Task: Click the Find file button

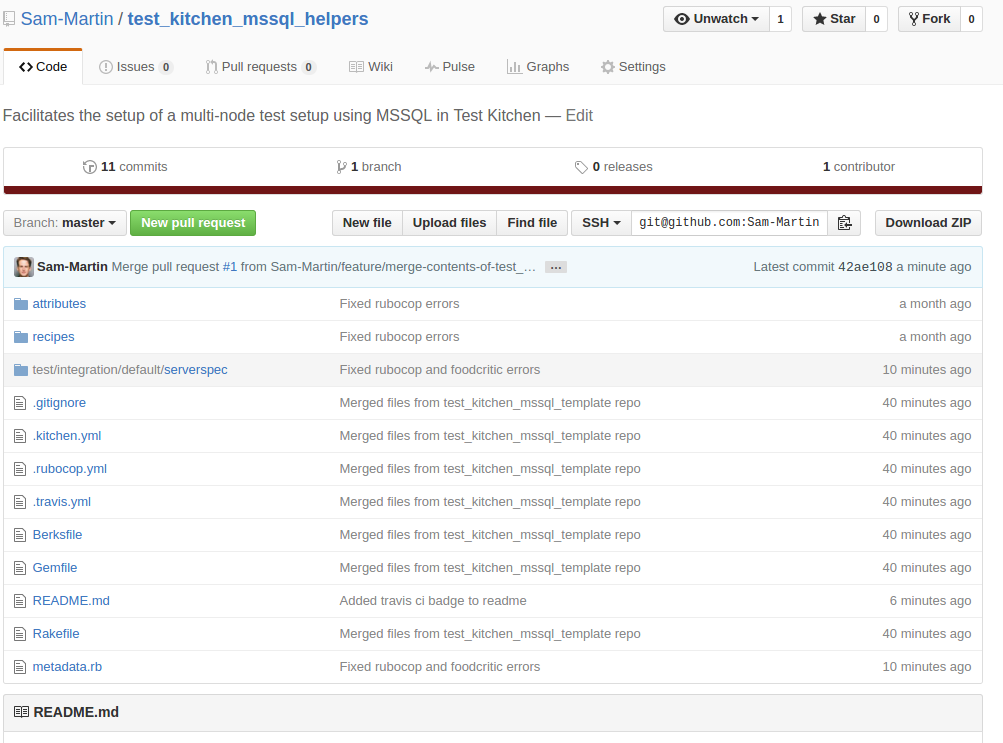Action: click(x=532, y=223)
